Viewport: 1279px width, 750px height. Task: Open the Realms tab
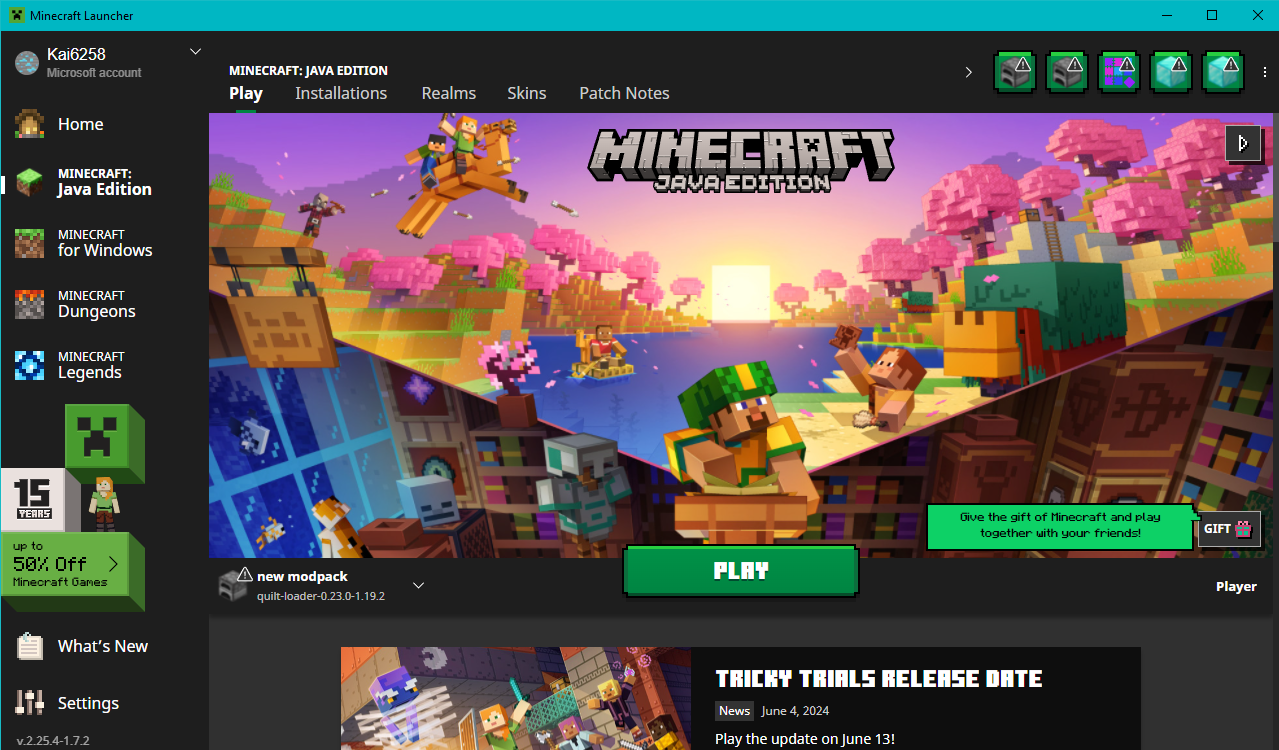coord(449,93)
